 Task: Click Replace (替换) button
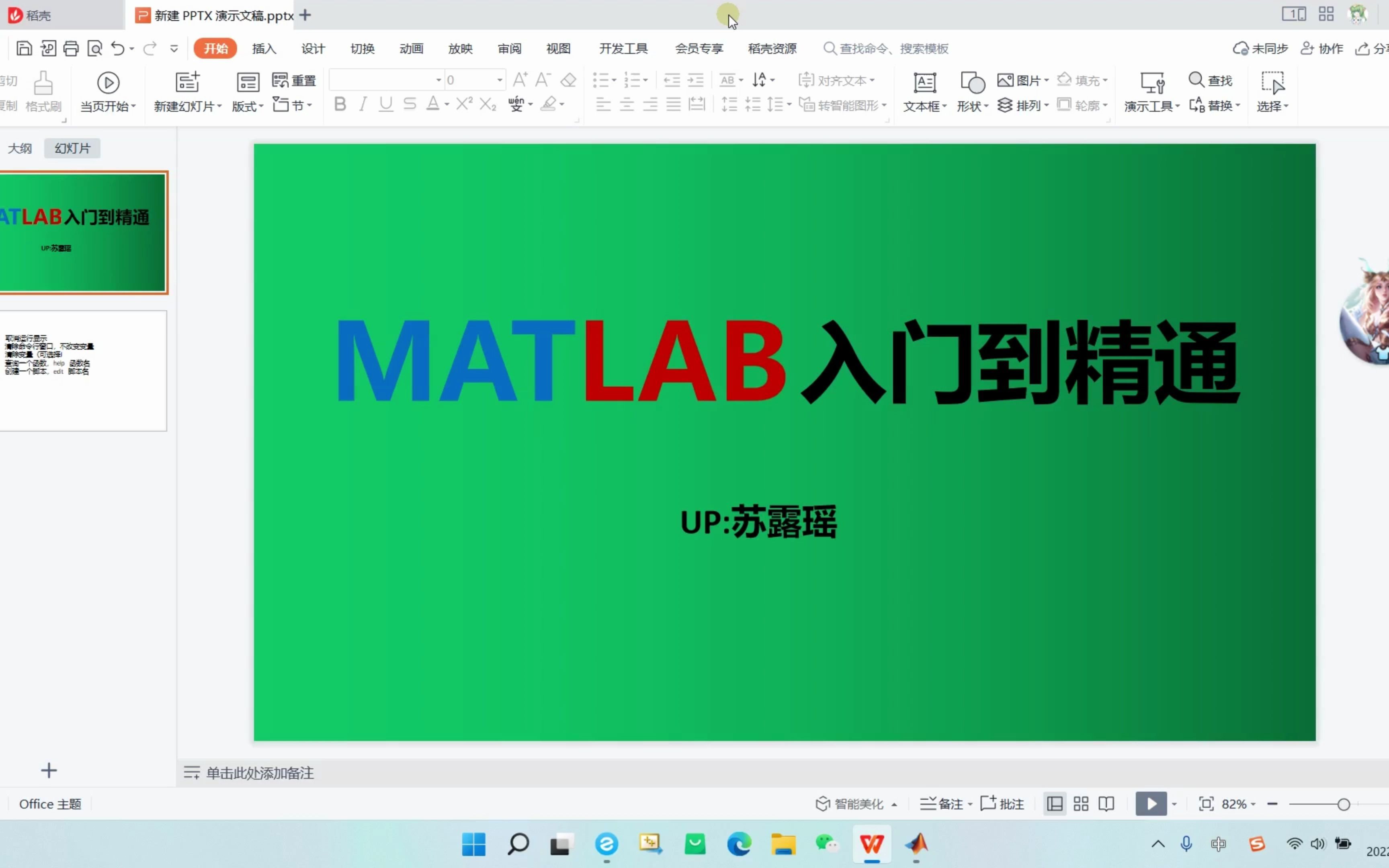click(x=1215, y=105)
